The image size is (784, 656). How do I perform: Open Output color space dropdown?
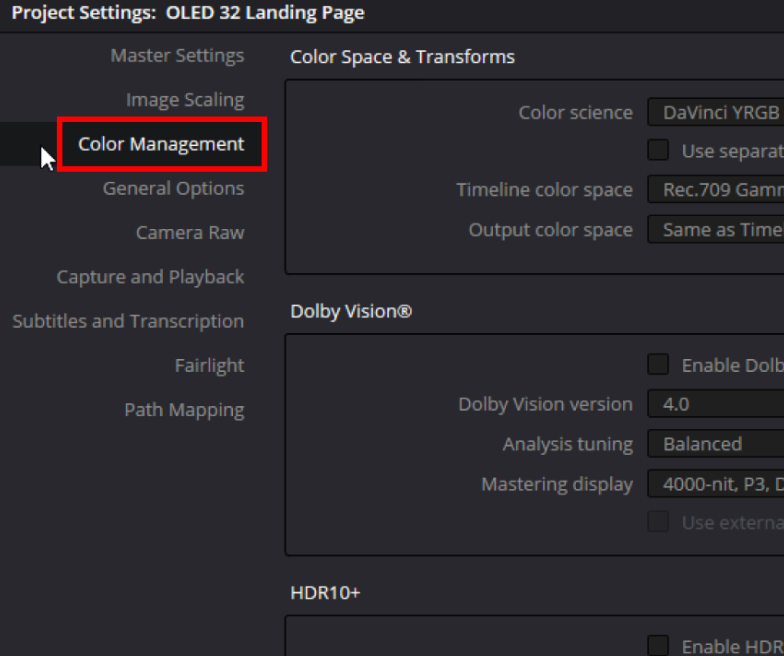(715, 230)
